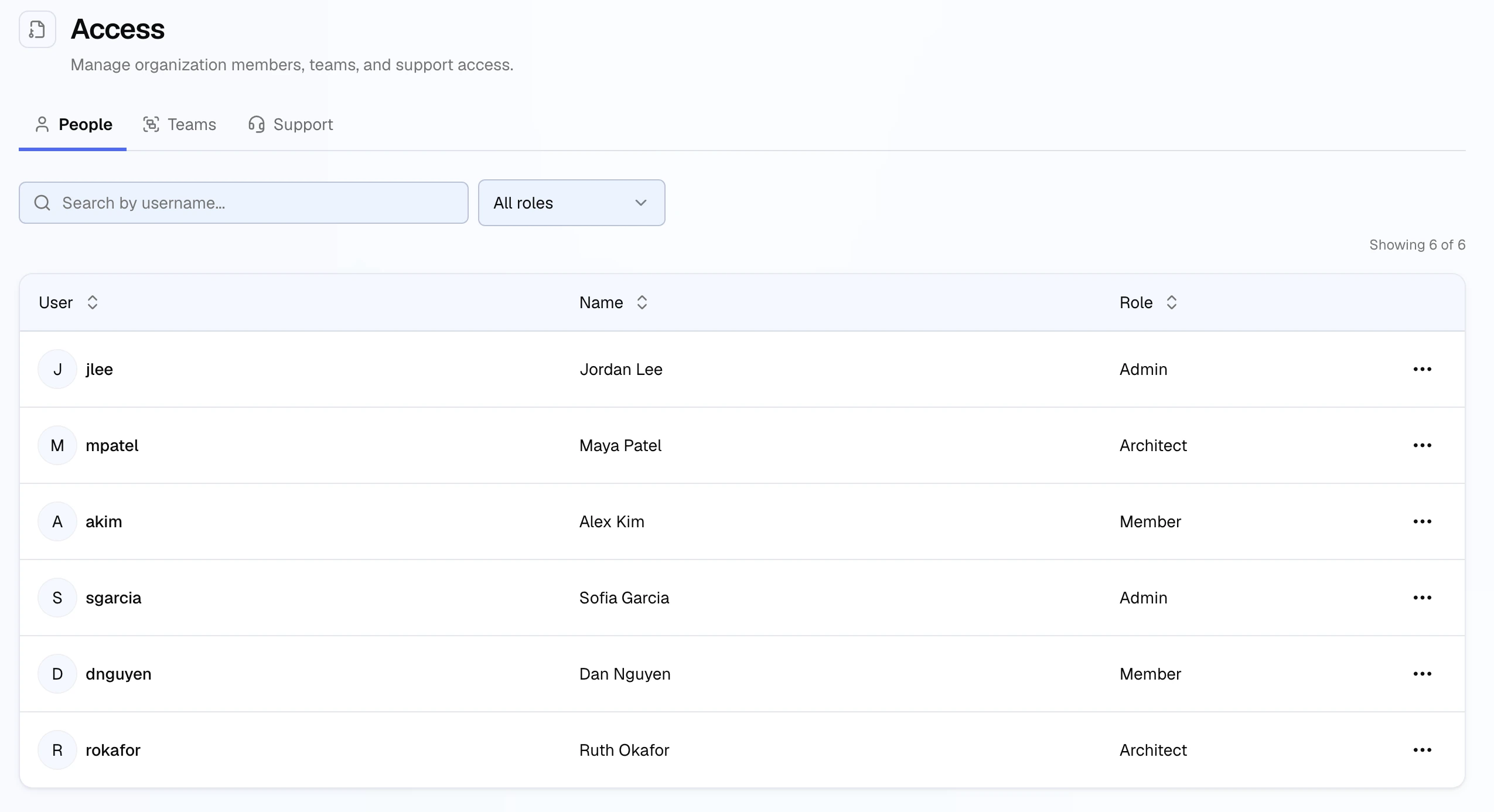Click the D avatar of dnguyen
This screenshot has height=812, width=1494.
(57, 674)
